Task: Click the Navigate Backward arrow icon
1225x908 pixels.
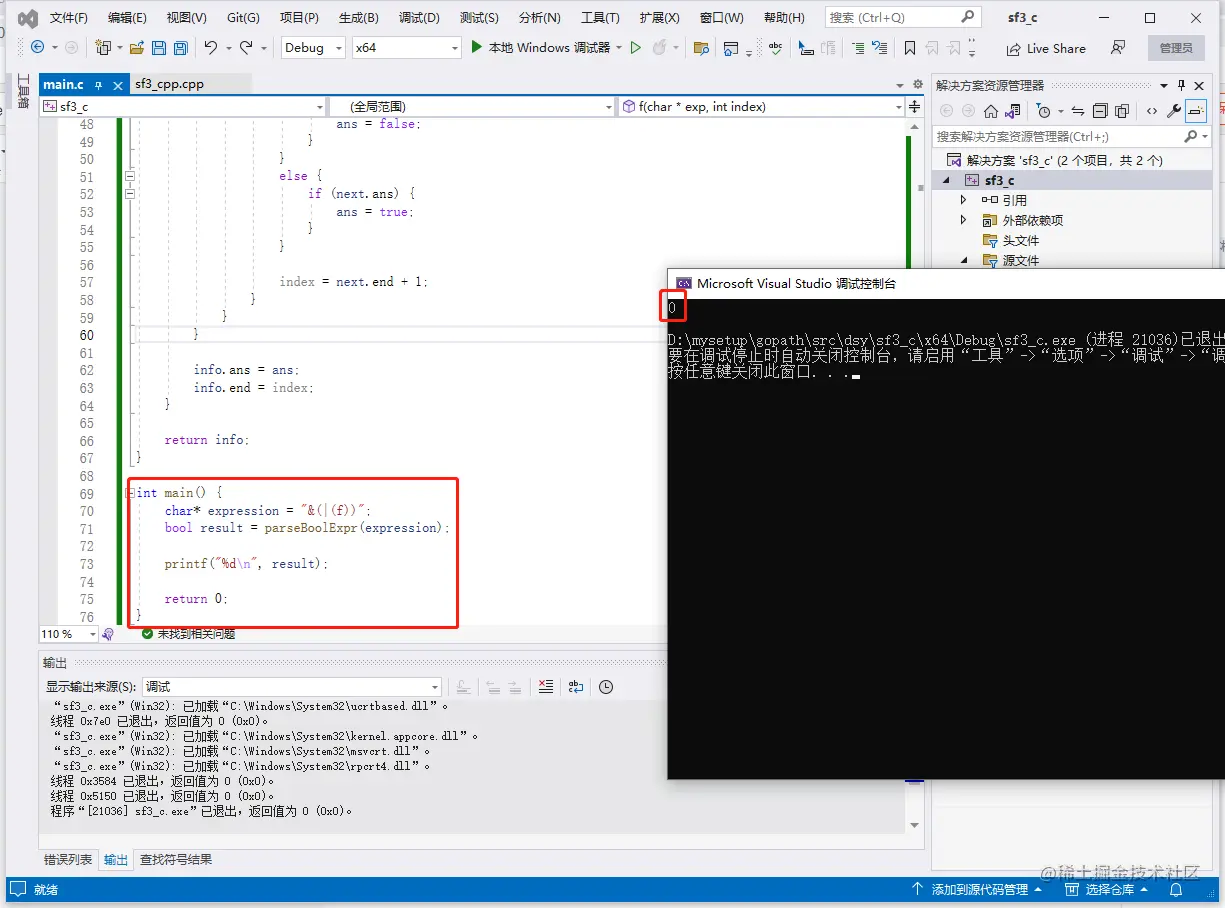Action: [x=37, y=47]
